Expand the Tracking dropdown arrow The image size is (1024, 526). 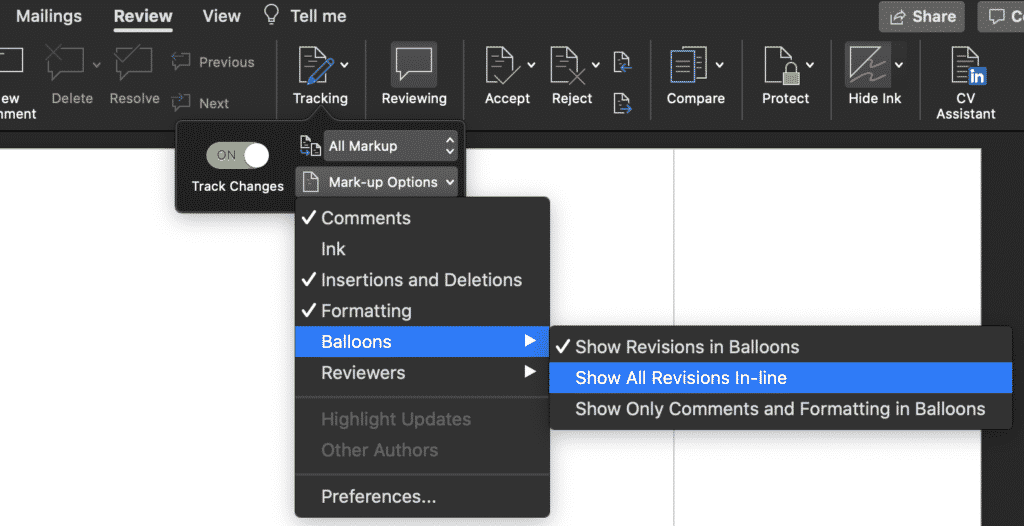[x=344, y=65]
